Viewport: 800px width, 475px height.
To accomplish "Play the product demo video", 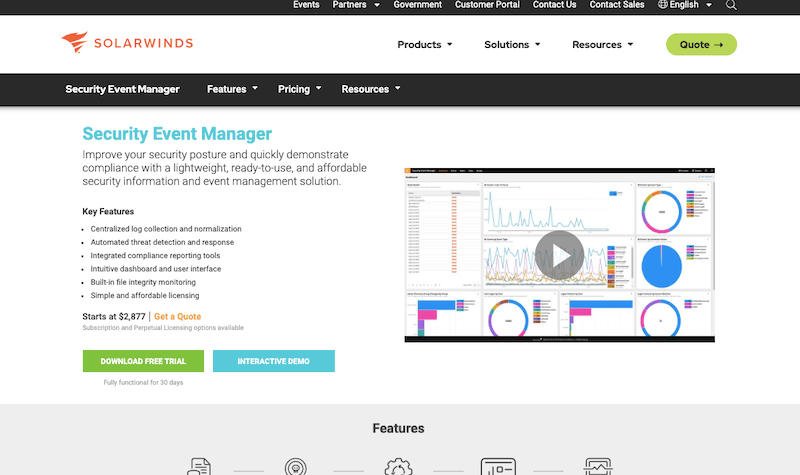I will (x=559, y=255).
